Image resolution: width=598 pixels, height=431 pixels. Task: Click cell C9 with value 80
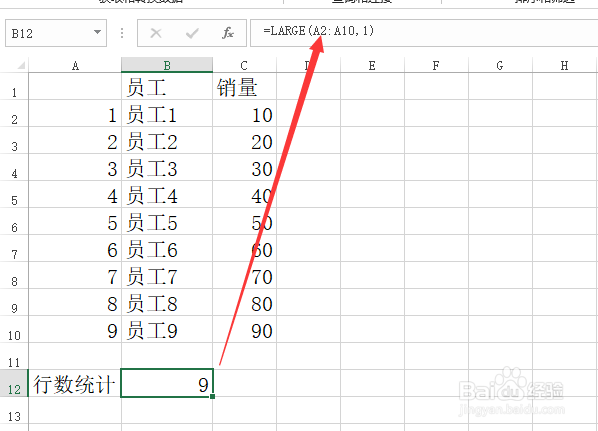pyautogui.click(x=244, y=302)
